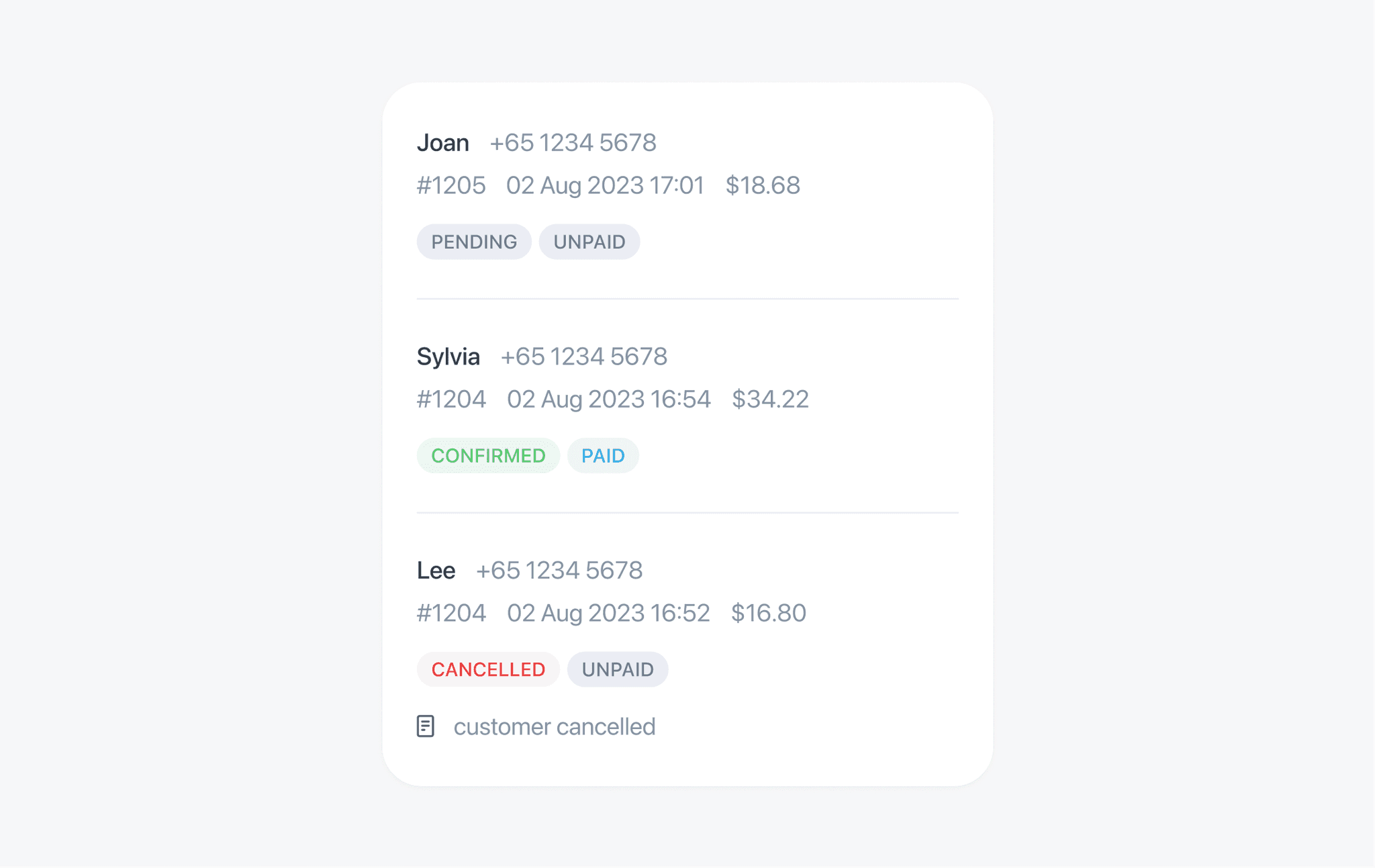
Task: Click Lee's phone number
Action: point(560,570)
